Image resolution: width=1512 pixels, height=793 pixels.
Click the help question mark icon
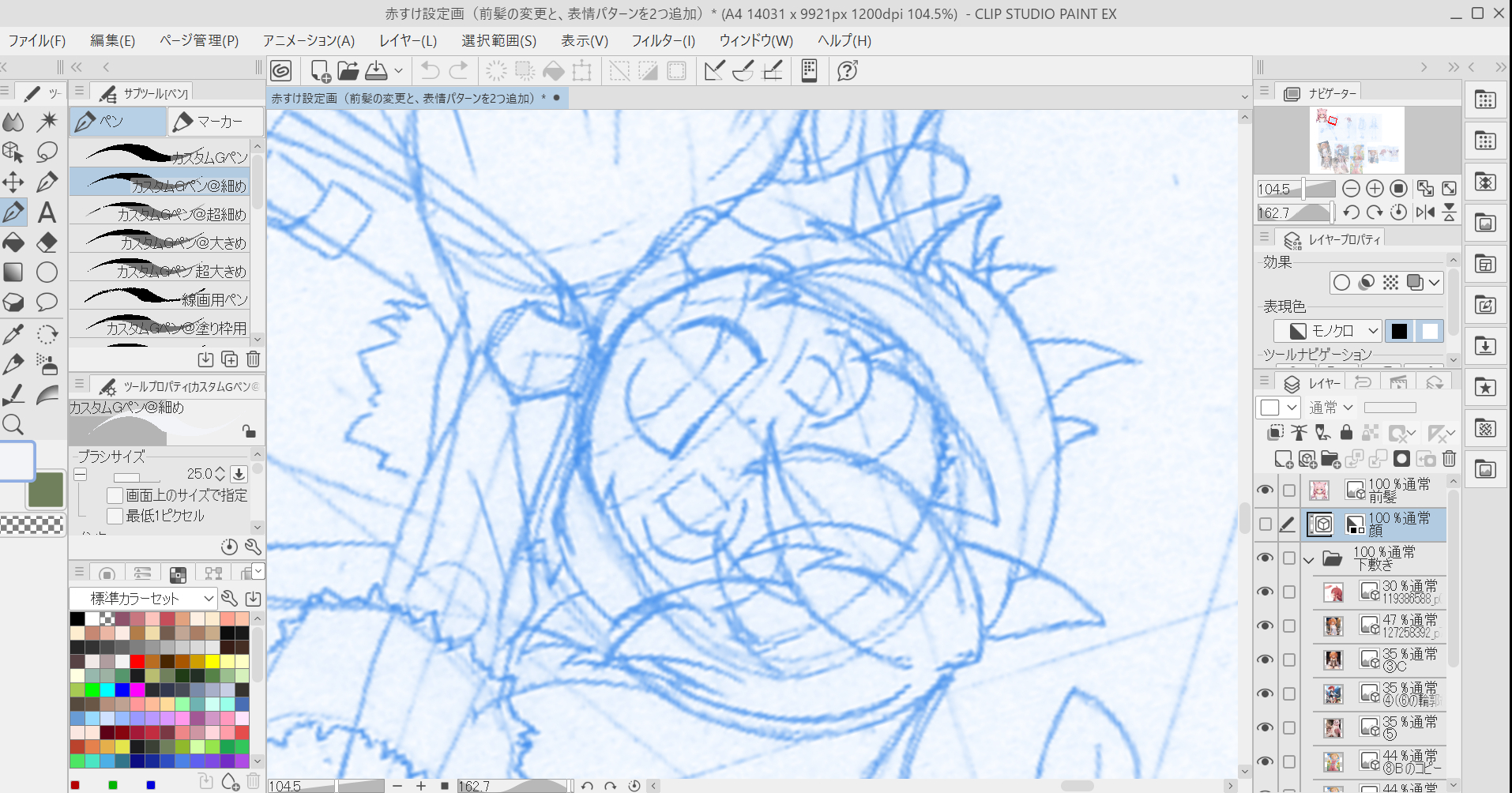tap(848, 71)
